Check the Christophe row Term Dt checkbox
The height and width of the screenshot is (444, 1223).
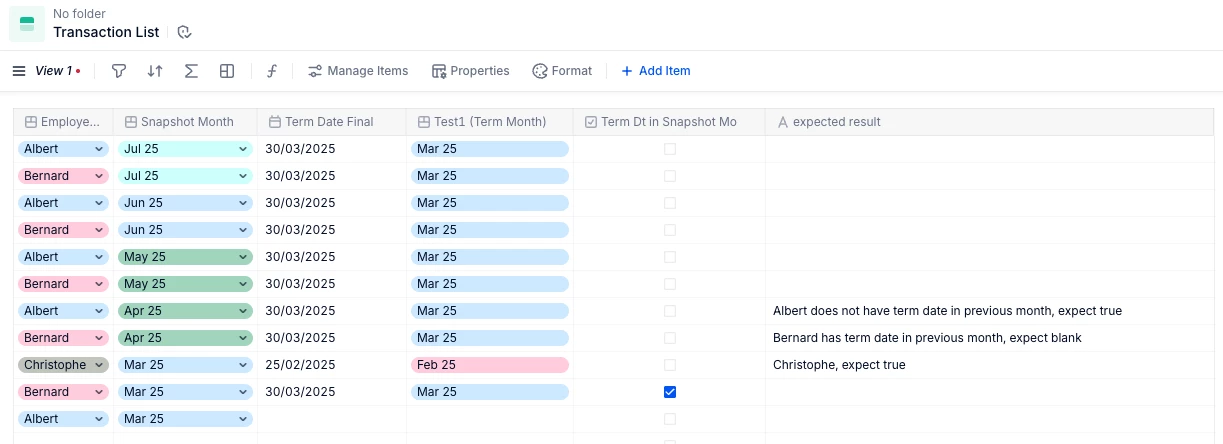[x=670, y=365]
